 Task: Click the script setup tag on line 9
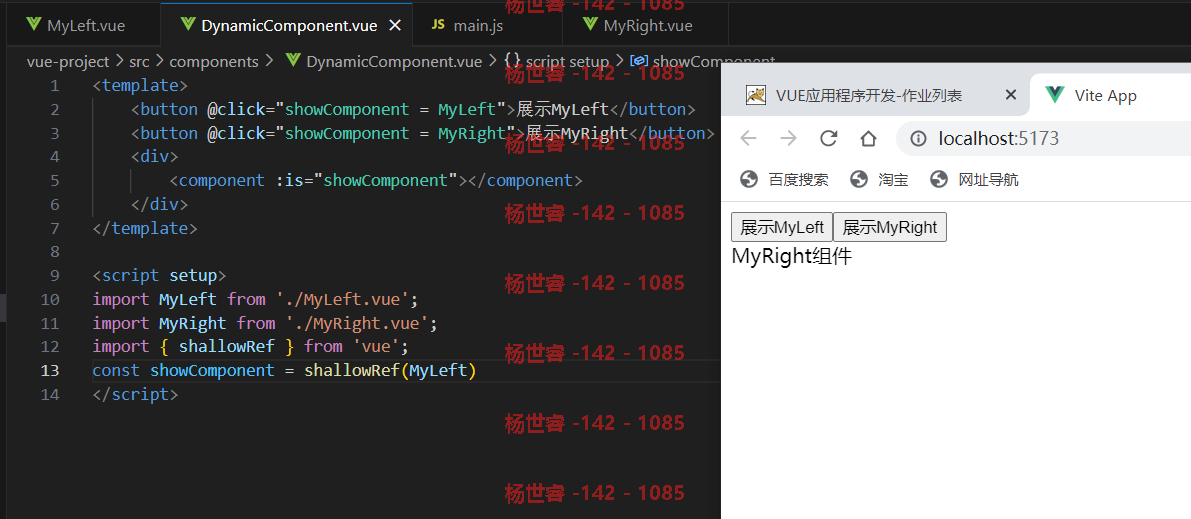click(x=159, y=275)
